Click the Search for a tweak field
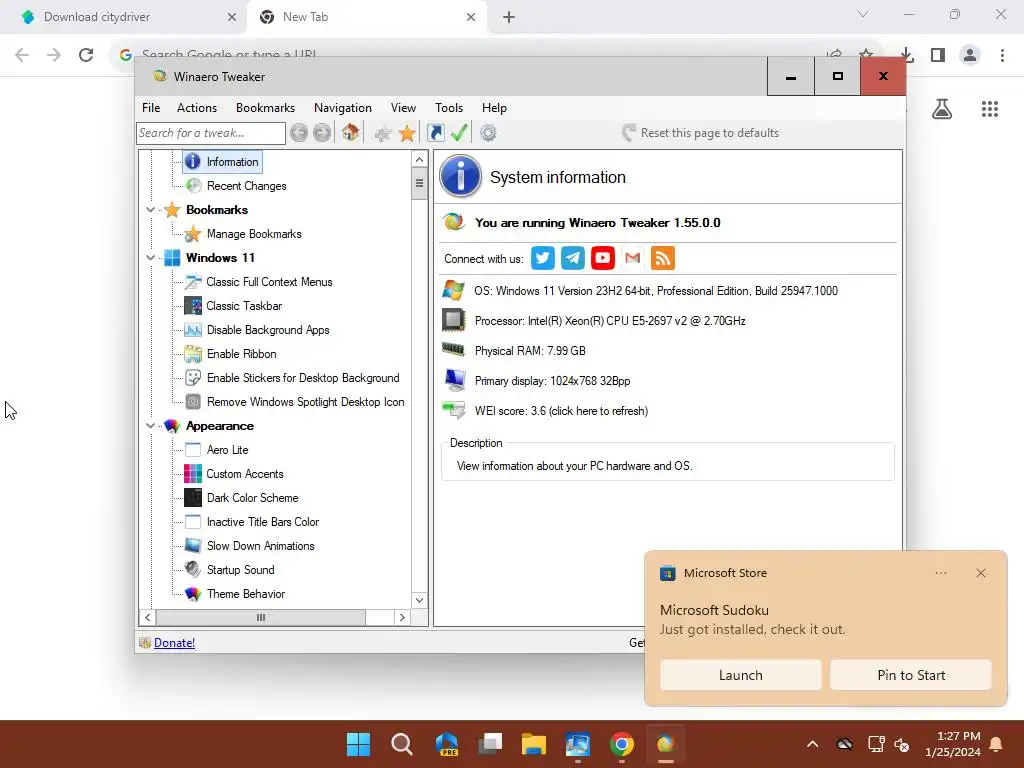This screenshot has width=1024, height=768. tap(211, 133)
